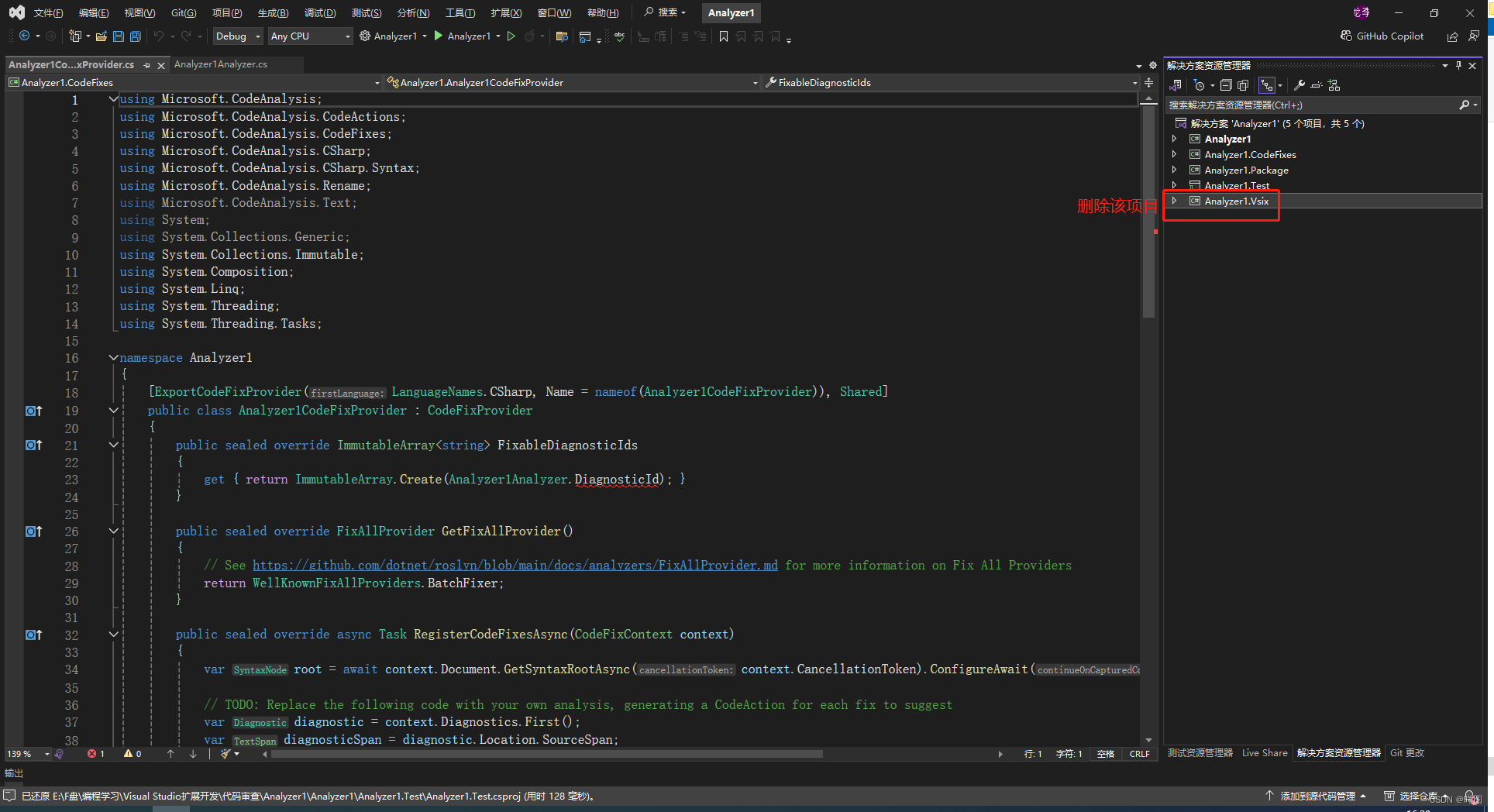Open Properties with the wrench icon

pyautogui.click(x=1299, y=85)
